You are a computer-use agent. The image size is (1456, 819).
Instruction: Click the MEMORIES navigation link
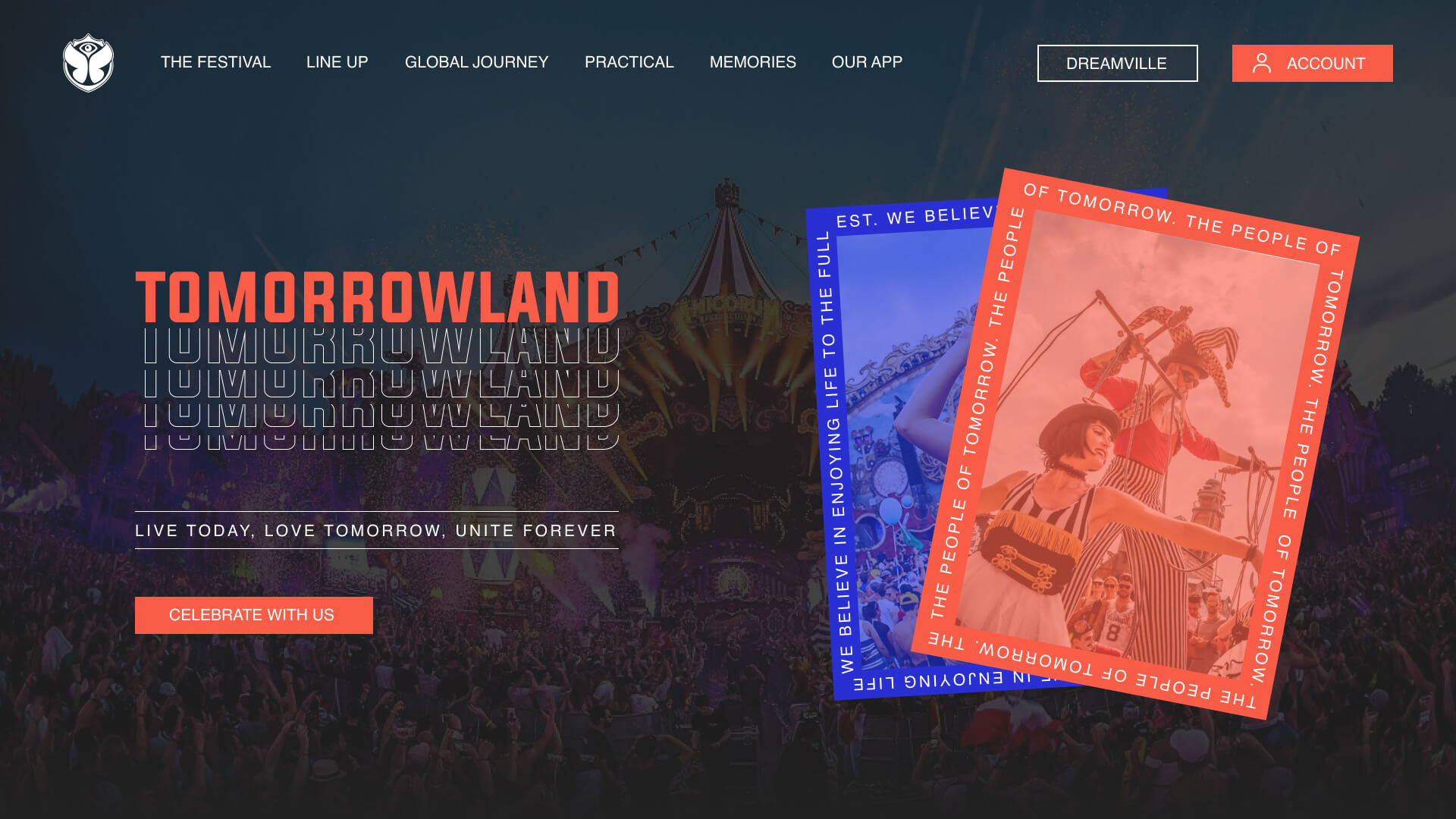click(753, 62)
